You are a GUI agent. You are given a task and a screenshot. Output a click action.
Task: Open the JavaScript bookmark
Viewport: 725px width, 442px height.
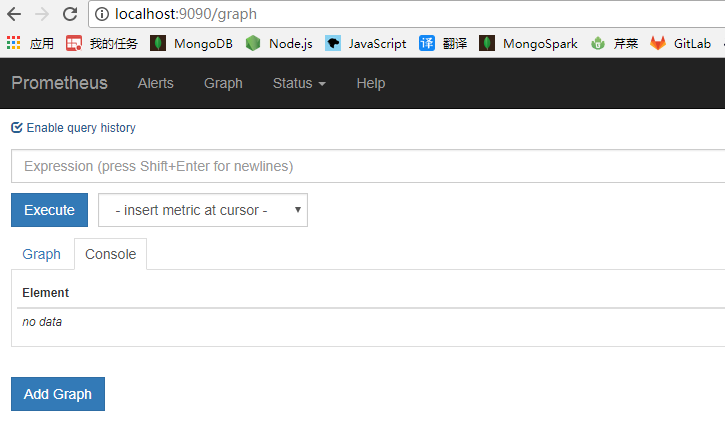[x=365, y=43]
